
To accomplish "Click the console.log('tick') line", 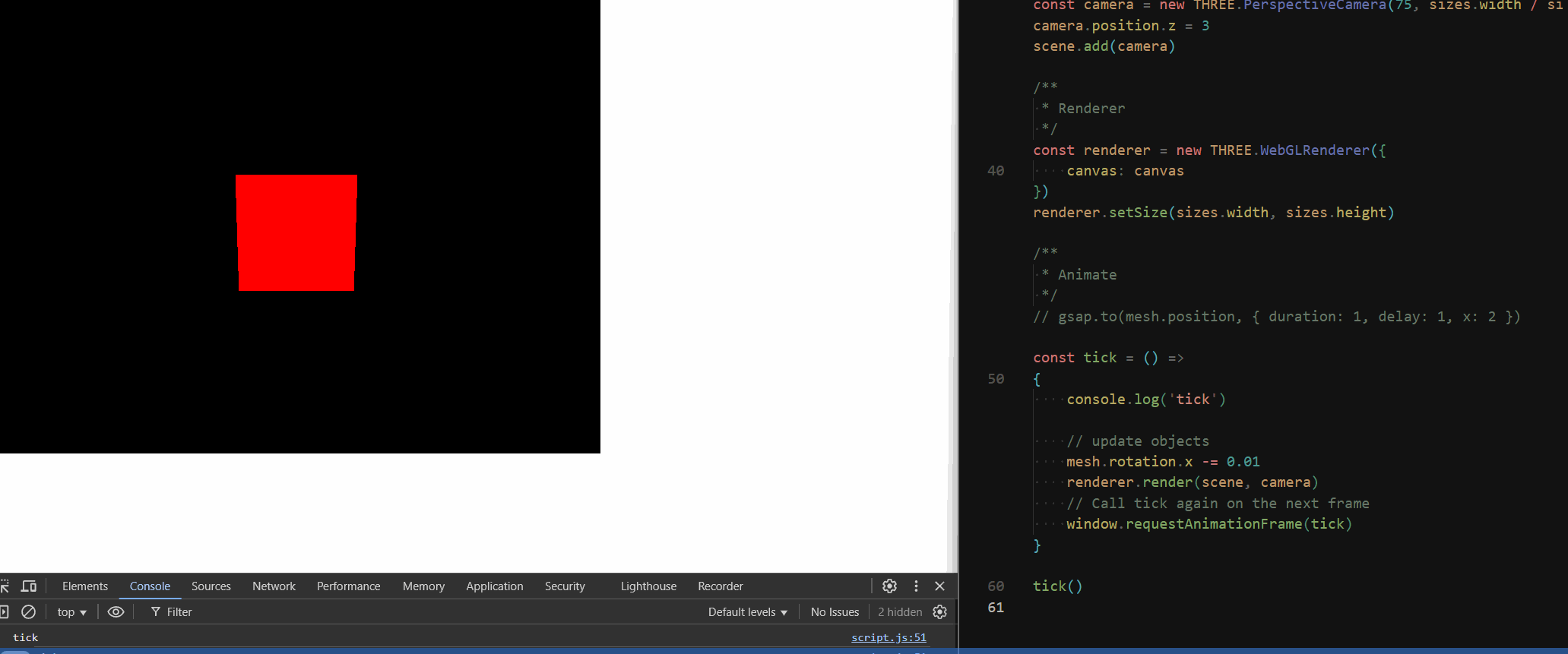I will [1146, 400].
